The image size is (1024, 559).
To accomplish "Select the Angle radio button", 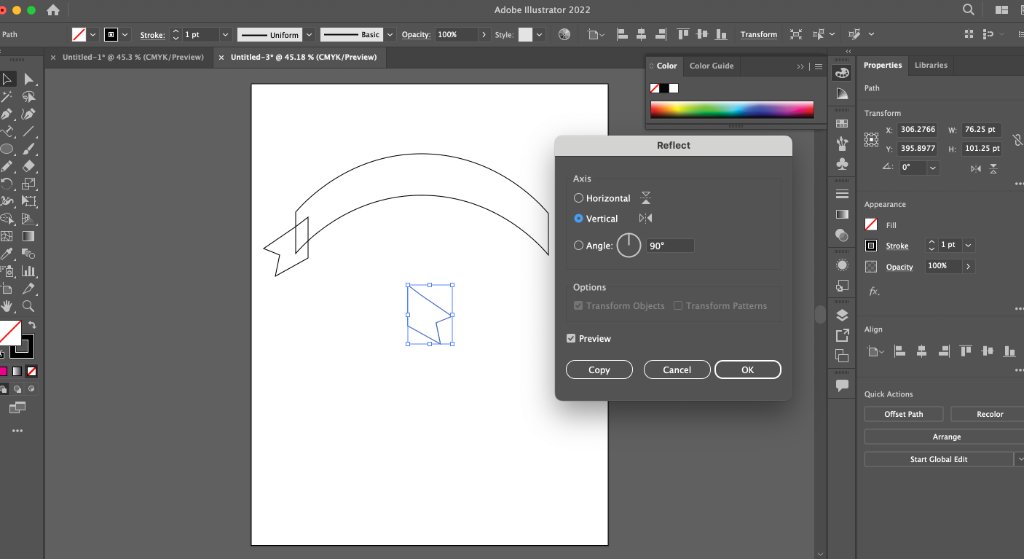I will (578, 246).
